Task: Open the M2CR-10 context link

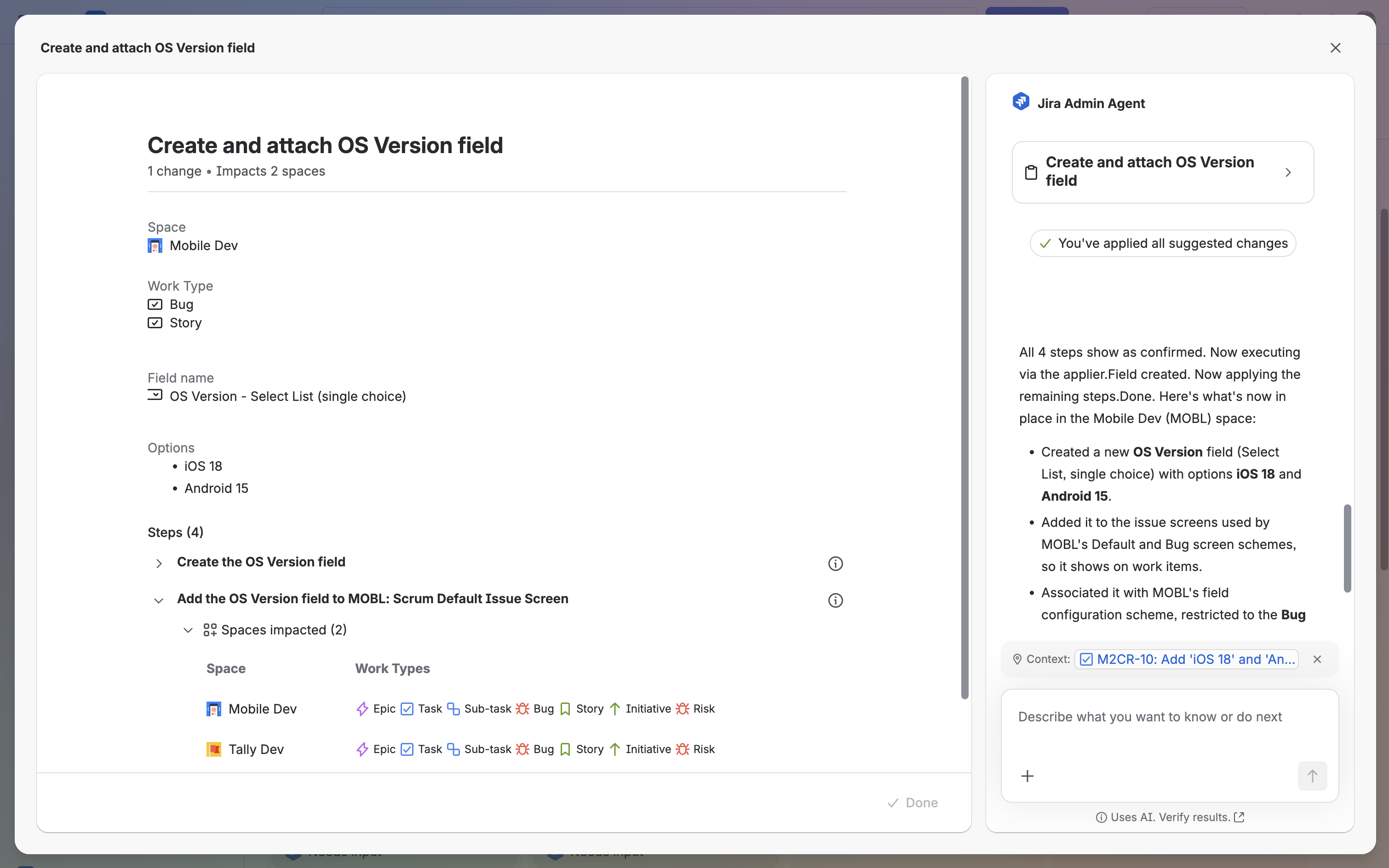Action: [x=1186, y=659]
